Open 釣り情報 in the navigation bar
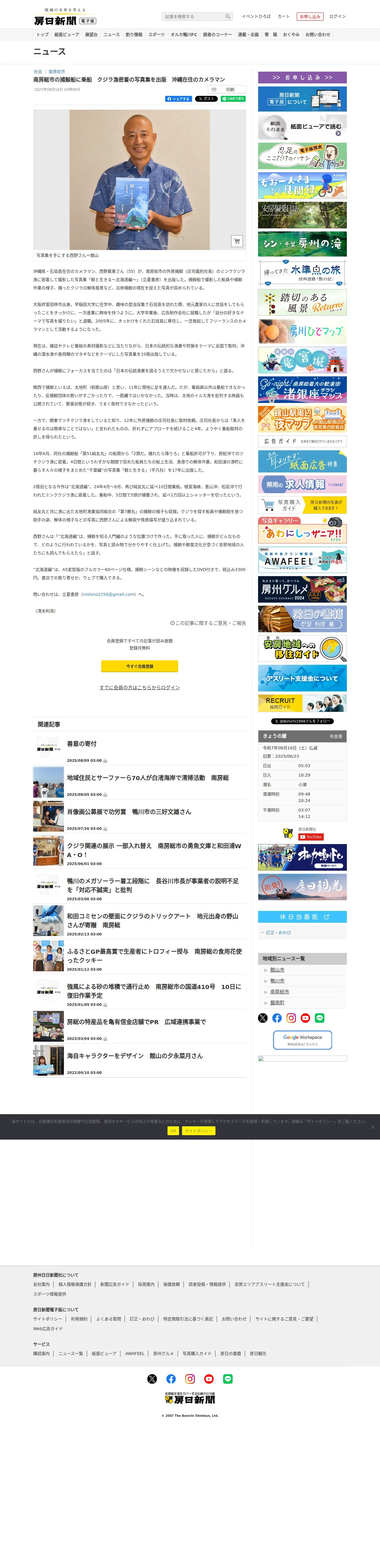The height and width of the screenshot is (1568, 380). pyautogui.click(x=134, y=35)
